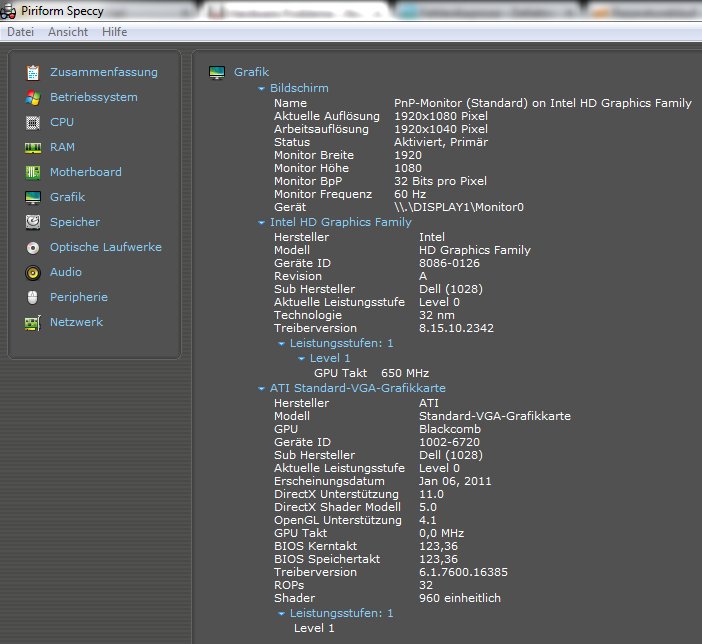Viewport: 702px width, 644px height.
Task: Click the 32 Bits pro Pixel value
Action: (440, 181)
